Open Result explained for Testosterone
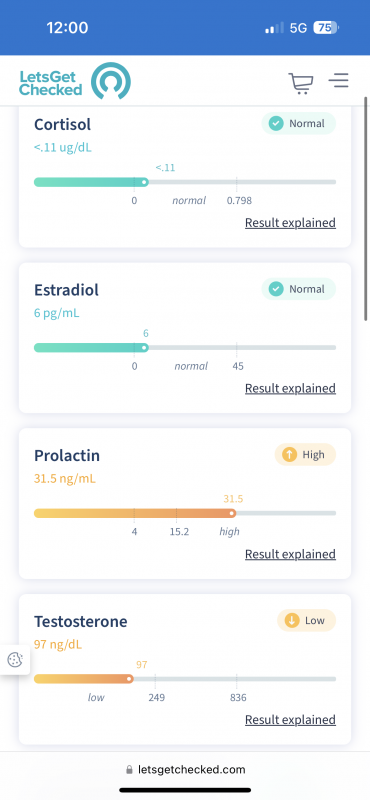Screen dimensions: 370x800 [x=290, y=720]
